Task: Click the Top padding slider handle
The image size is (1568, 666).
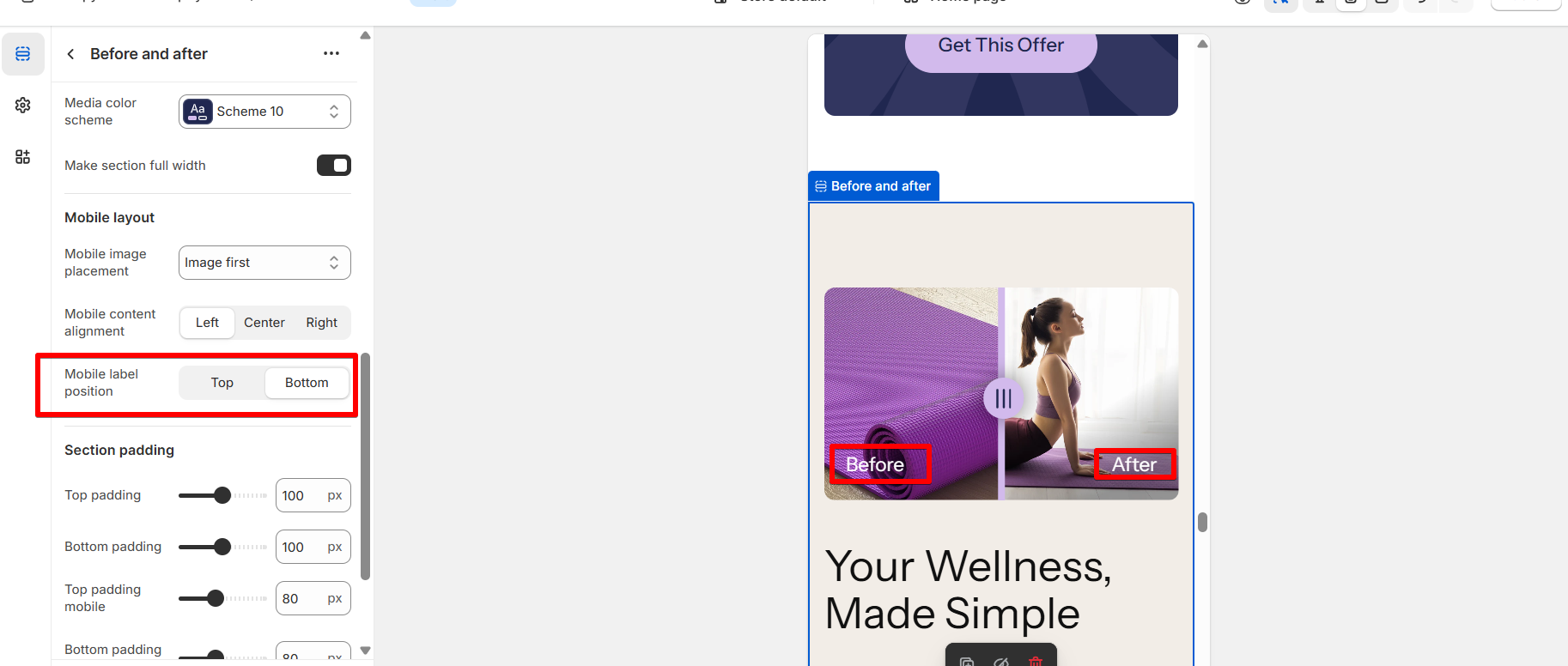Action: click(222, 495)
